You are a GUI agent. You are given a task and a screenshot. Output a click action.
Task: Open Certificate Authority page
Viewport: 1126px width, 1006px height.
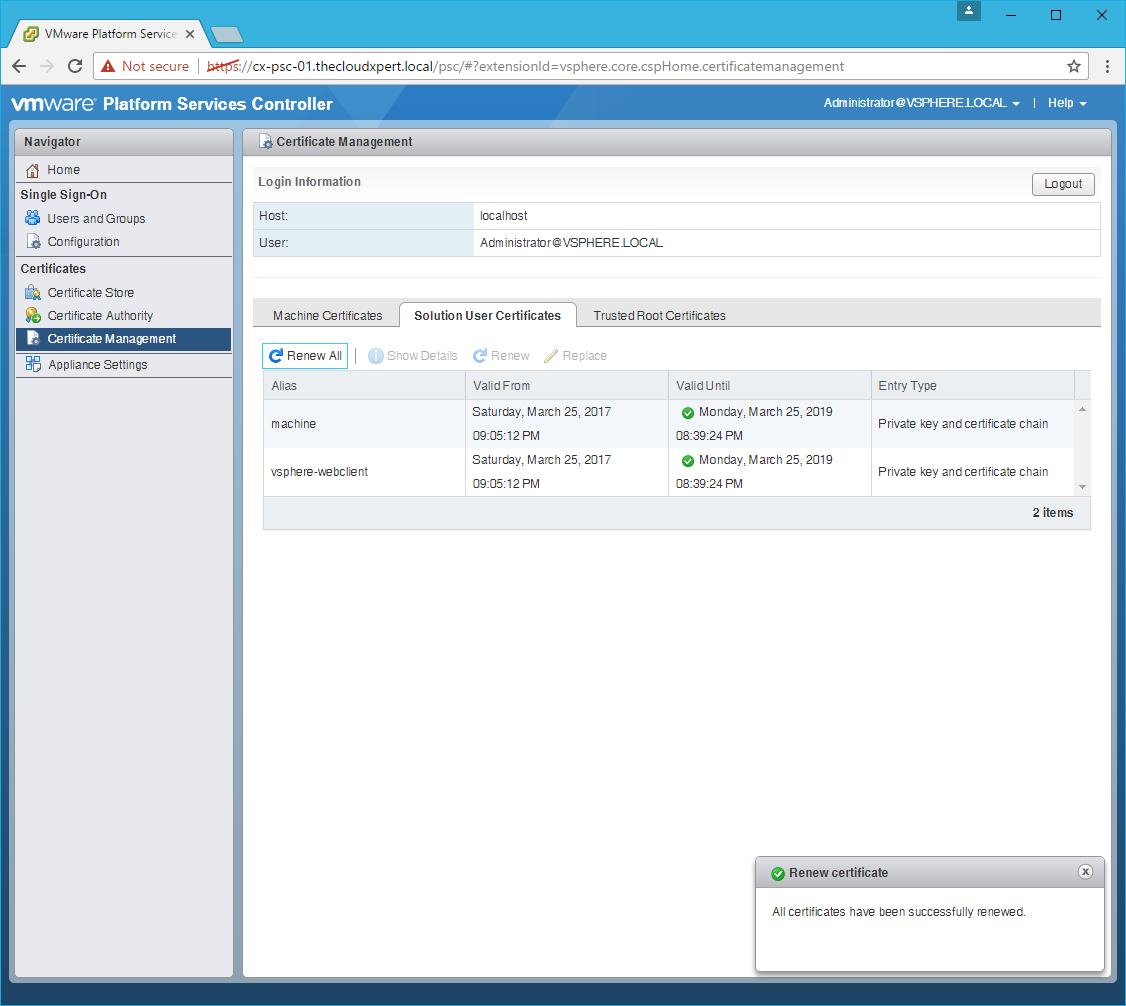tap(100, 316)
